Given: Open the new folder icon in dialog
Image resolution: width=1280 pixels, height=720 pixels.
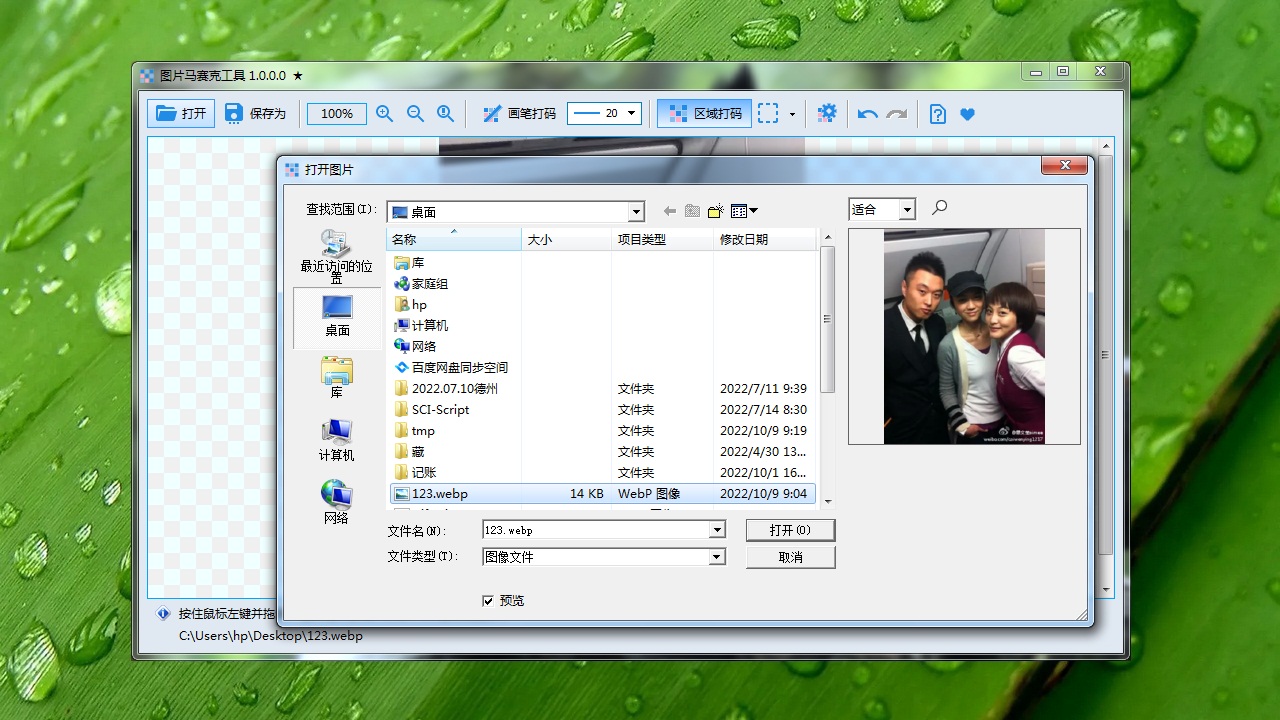Looking at the screenshot, I should (716, 210).
